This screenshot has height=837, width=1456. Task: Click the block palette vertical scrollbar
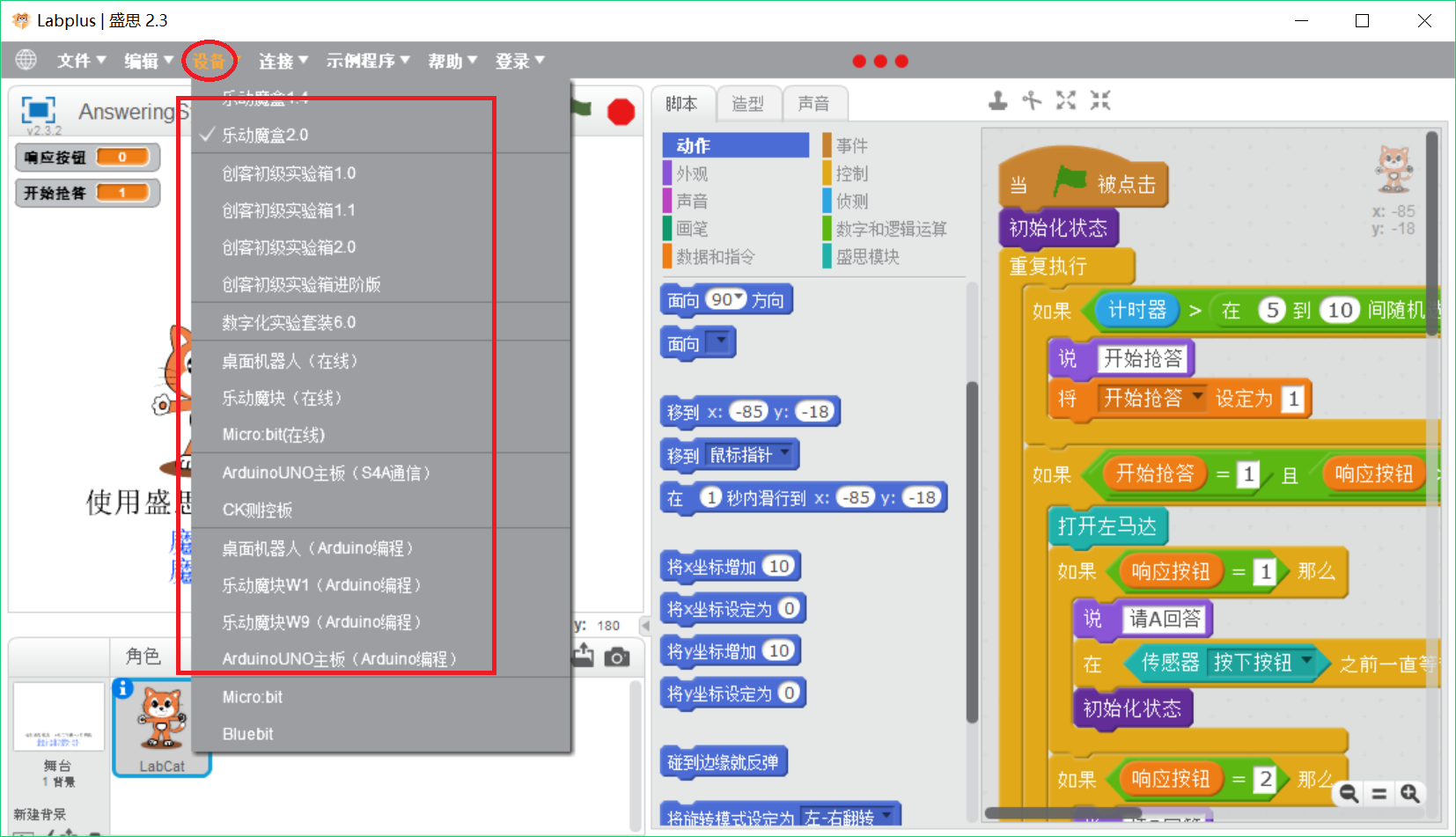(x=973, y=552)
